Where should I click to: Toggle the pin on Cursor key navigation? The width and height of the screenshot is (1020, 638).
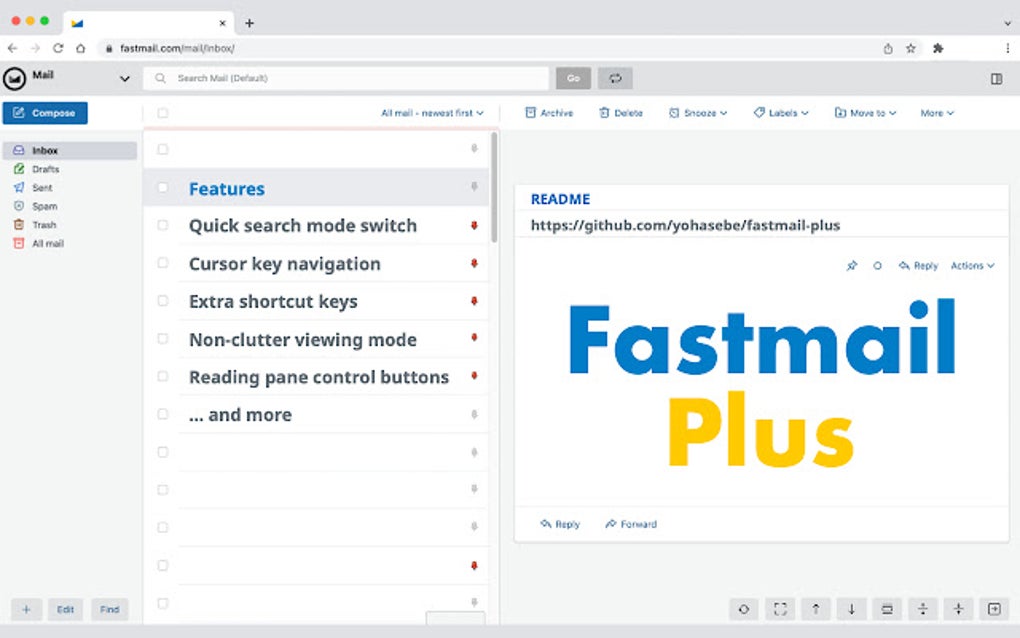coord(474,263)
